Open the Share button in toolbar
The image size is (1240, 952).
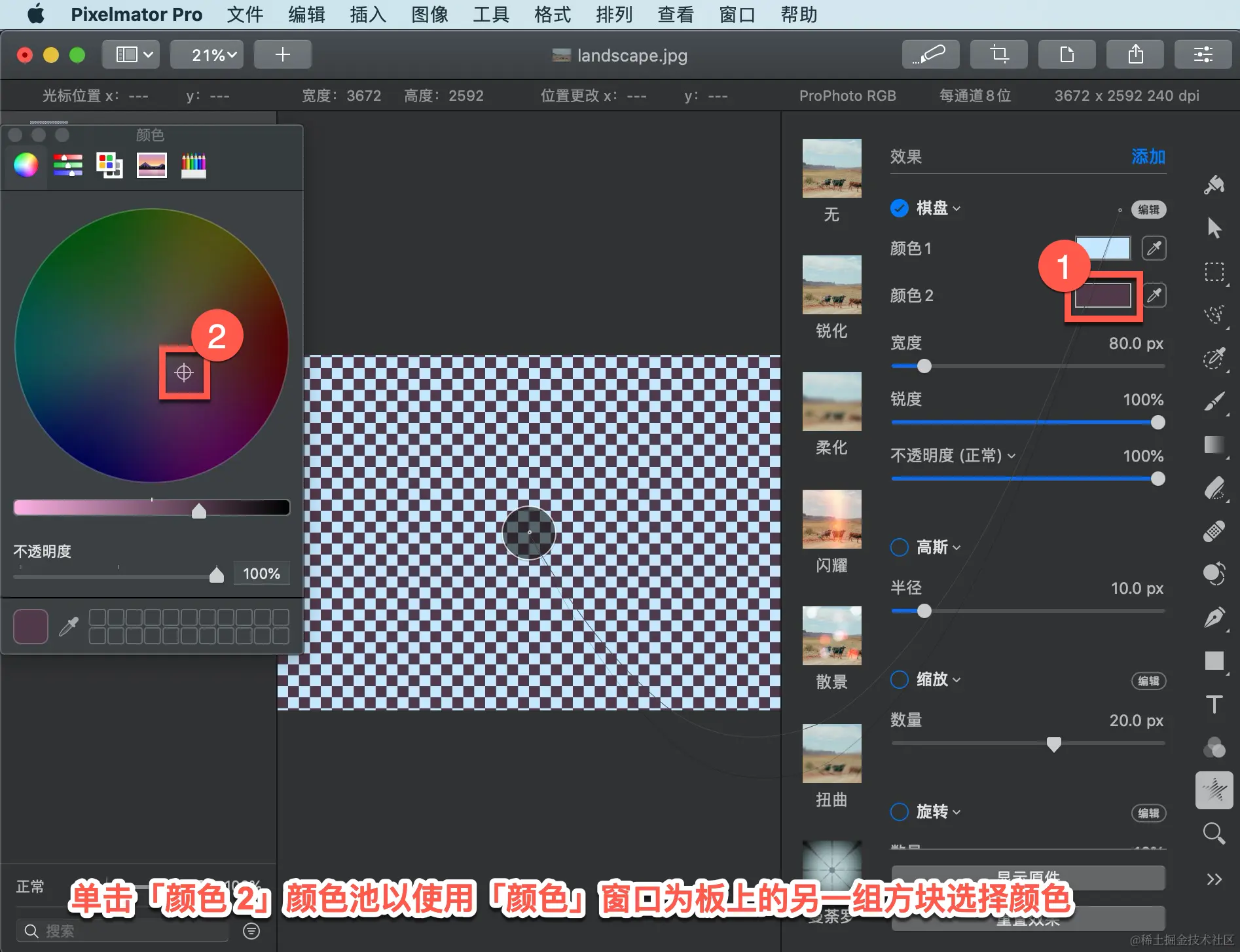[1135, 54]
